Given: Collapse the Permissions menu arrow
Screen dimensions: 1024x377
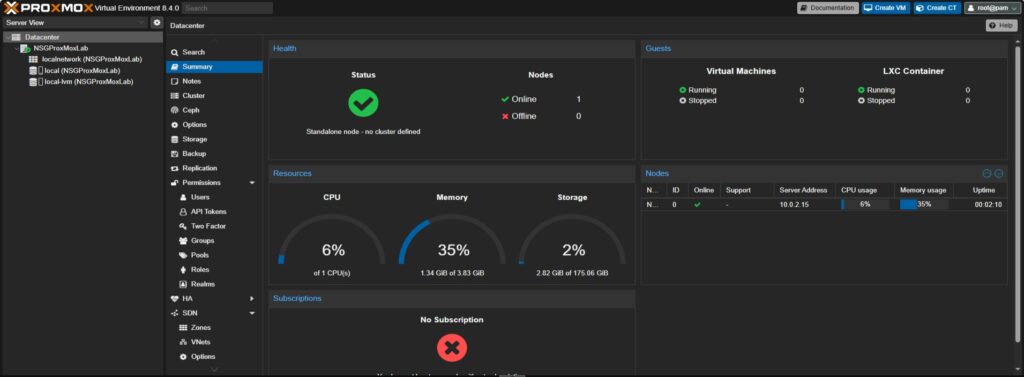Looking at the screenshot, I should 252,183.
